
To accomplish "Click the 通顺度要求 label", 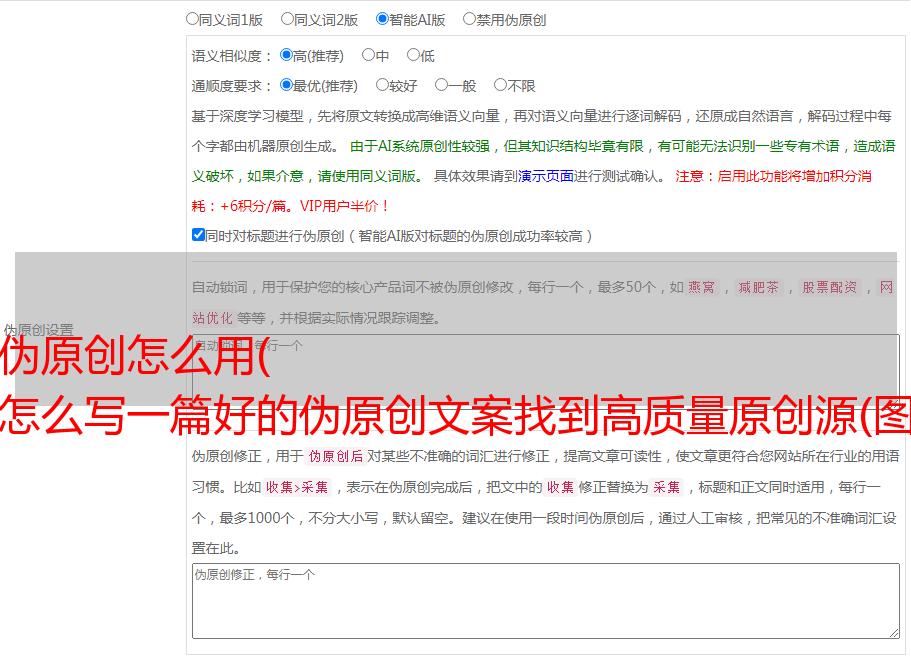I will click(231, 86).
